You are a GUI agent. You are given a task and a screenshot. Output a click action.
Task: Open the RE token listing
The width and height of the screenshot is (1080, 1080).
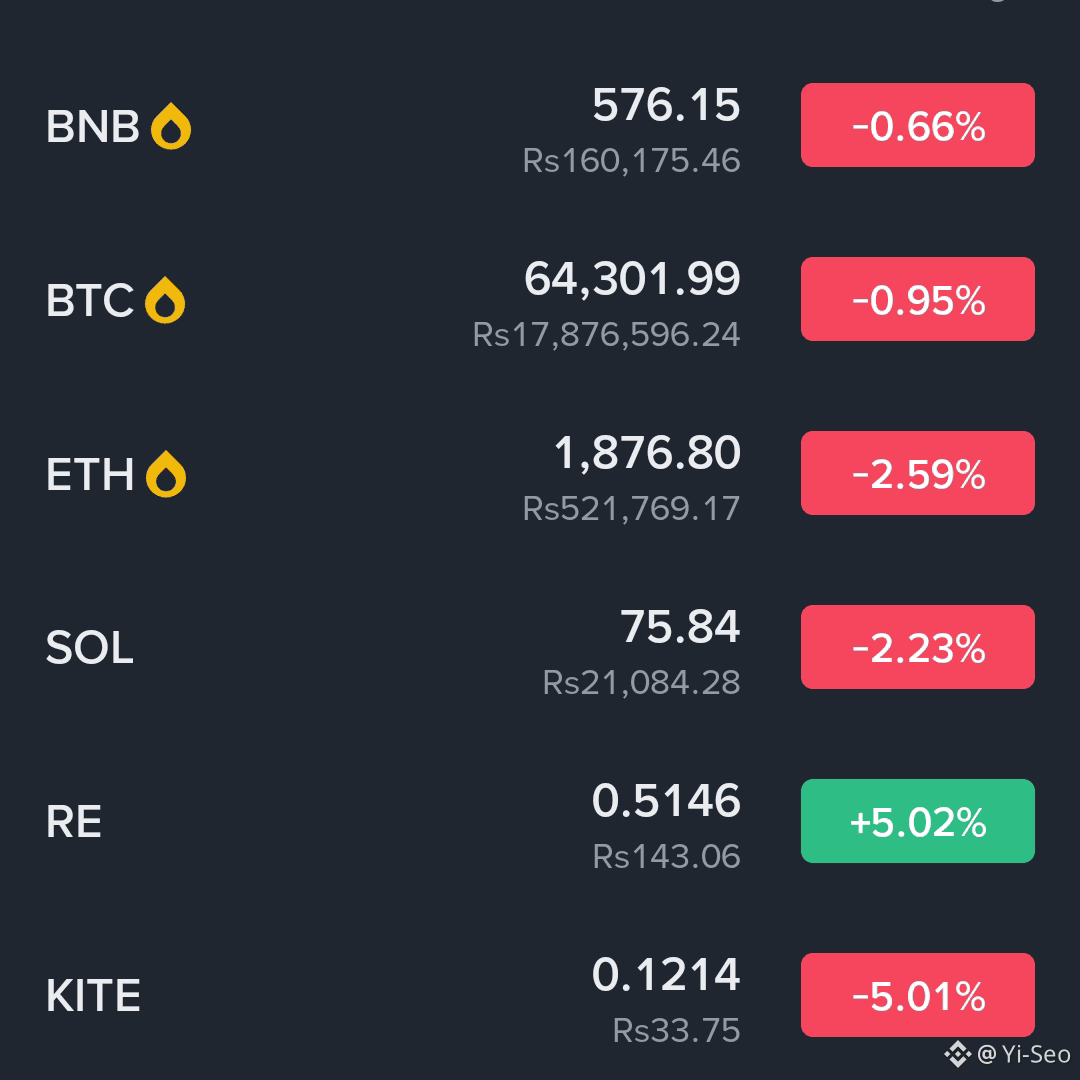(x=540, y=821)
